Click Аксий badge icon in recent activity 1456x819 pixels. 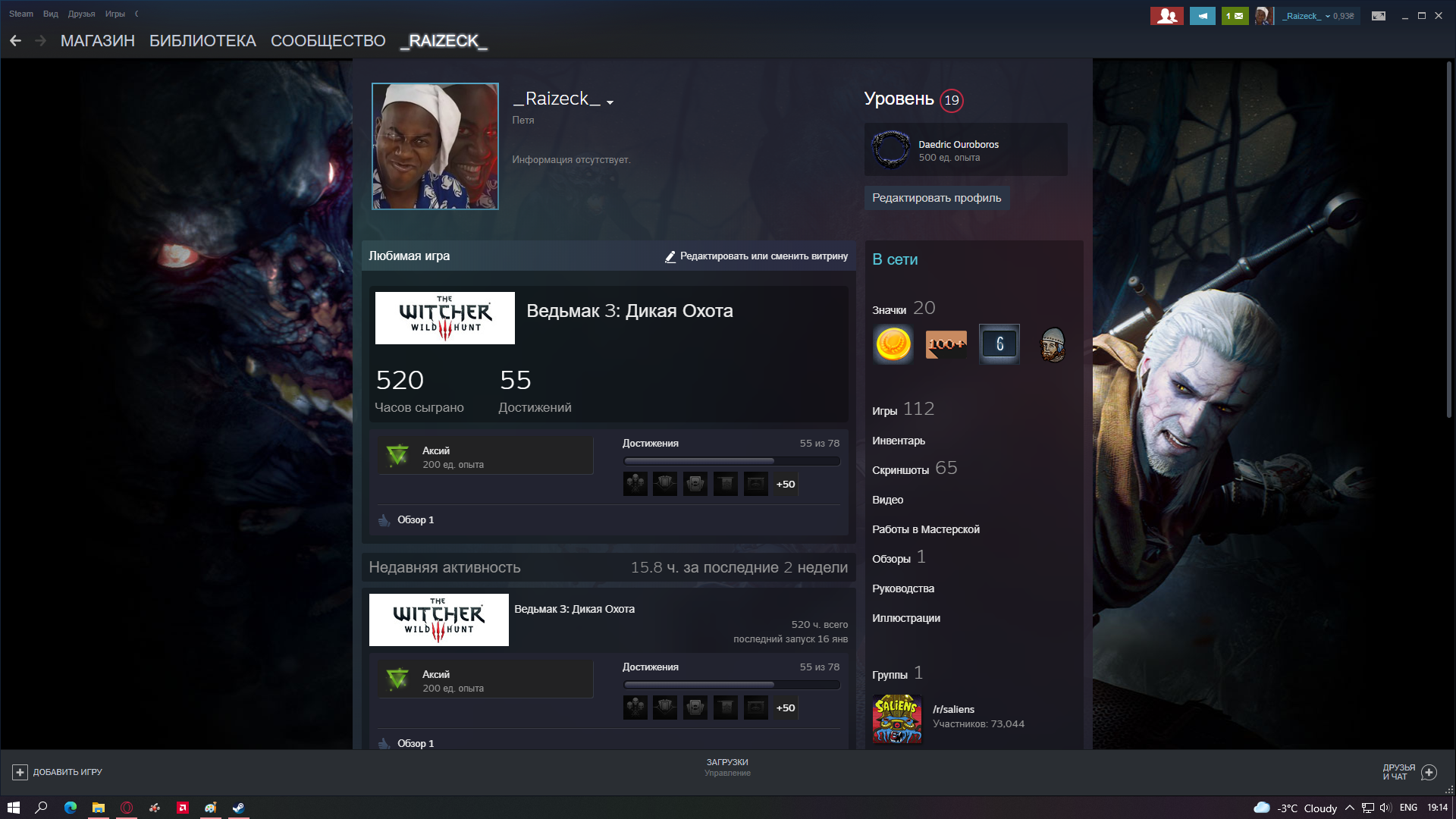click(x=397, y=679)
